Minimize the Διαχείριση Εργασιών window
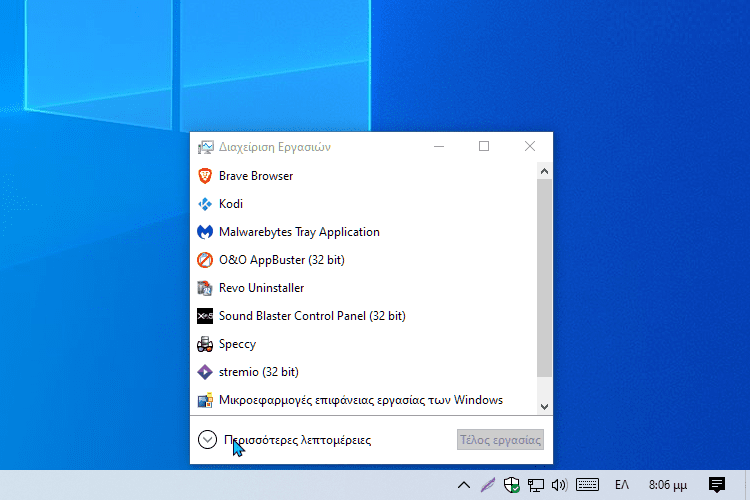750x500 pixels. tap(439, 146)
